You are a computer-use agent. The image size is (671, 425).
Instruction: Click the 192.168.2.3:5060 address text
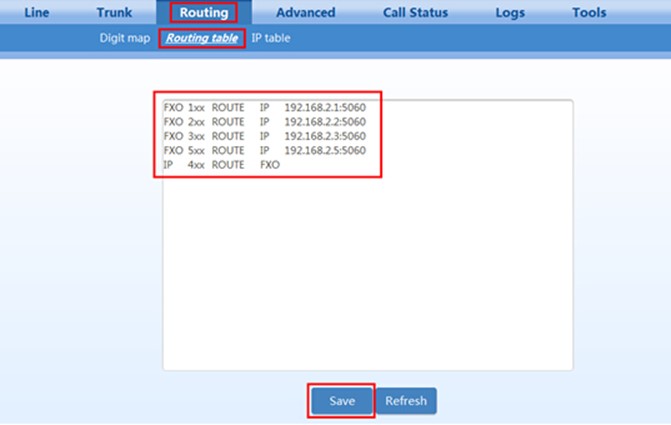[324, 136]
